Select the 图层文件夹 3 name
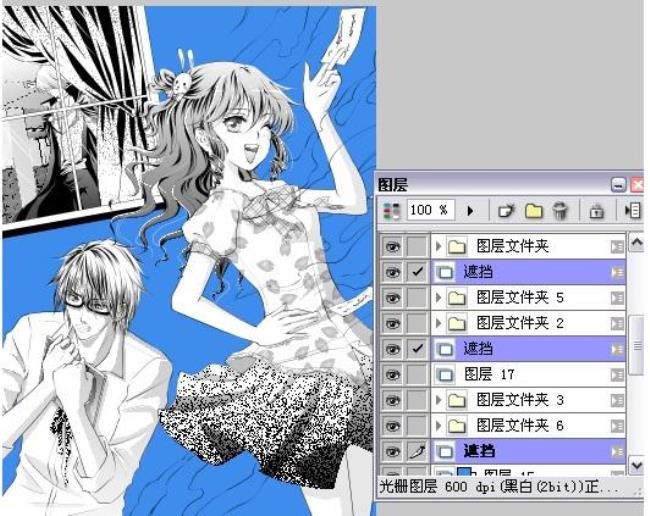The image size is (650, 516). (520, 401)
